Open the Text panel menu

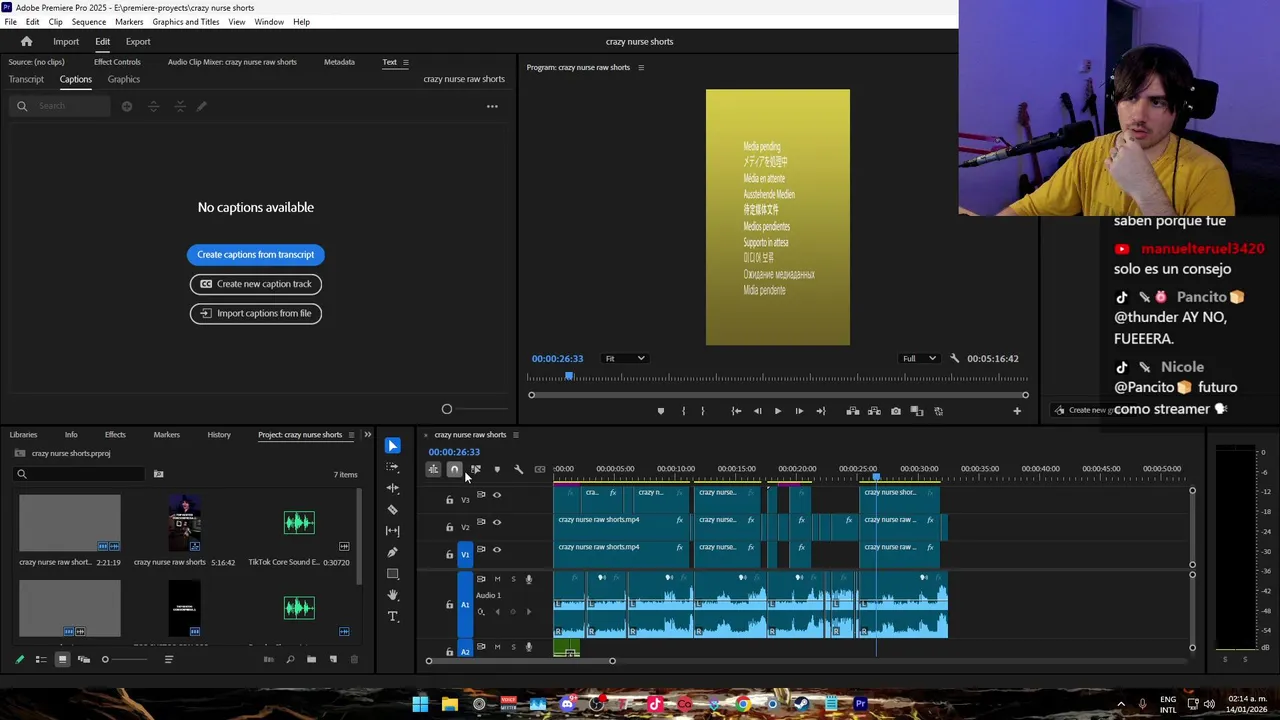[405, 62]
